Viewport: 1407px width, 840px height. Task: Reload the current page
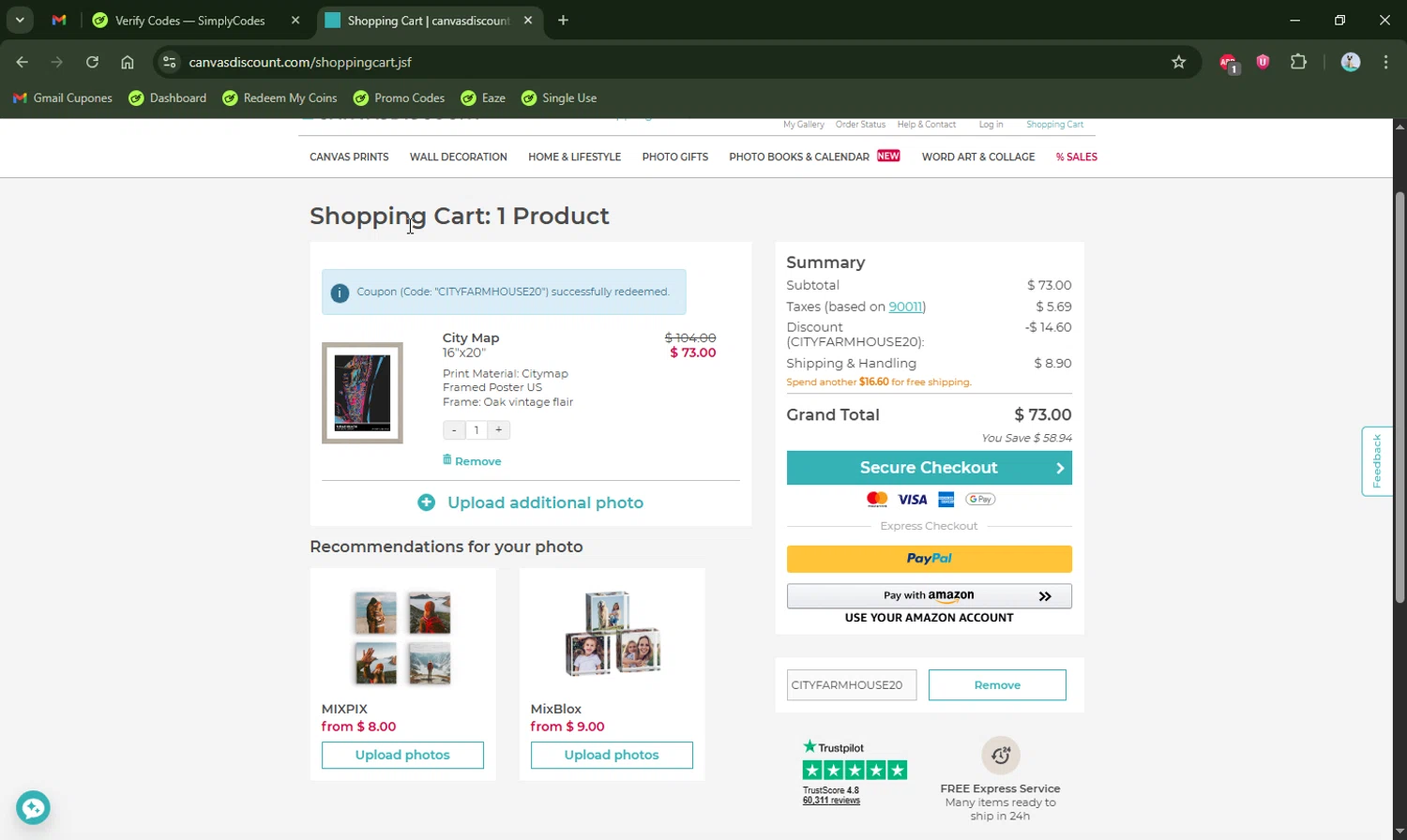[x=92, y=62]
